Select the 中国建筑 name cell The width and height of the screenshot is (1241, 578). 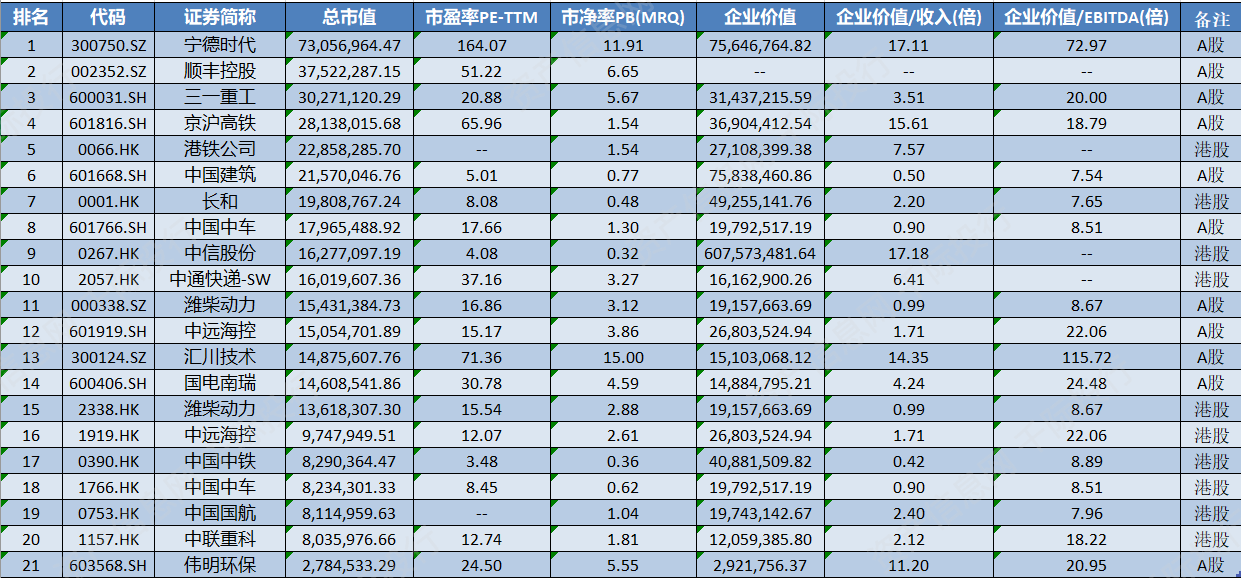coord(220,175)
